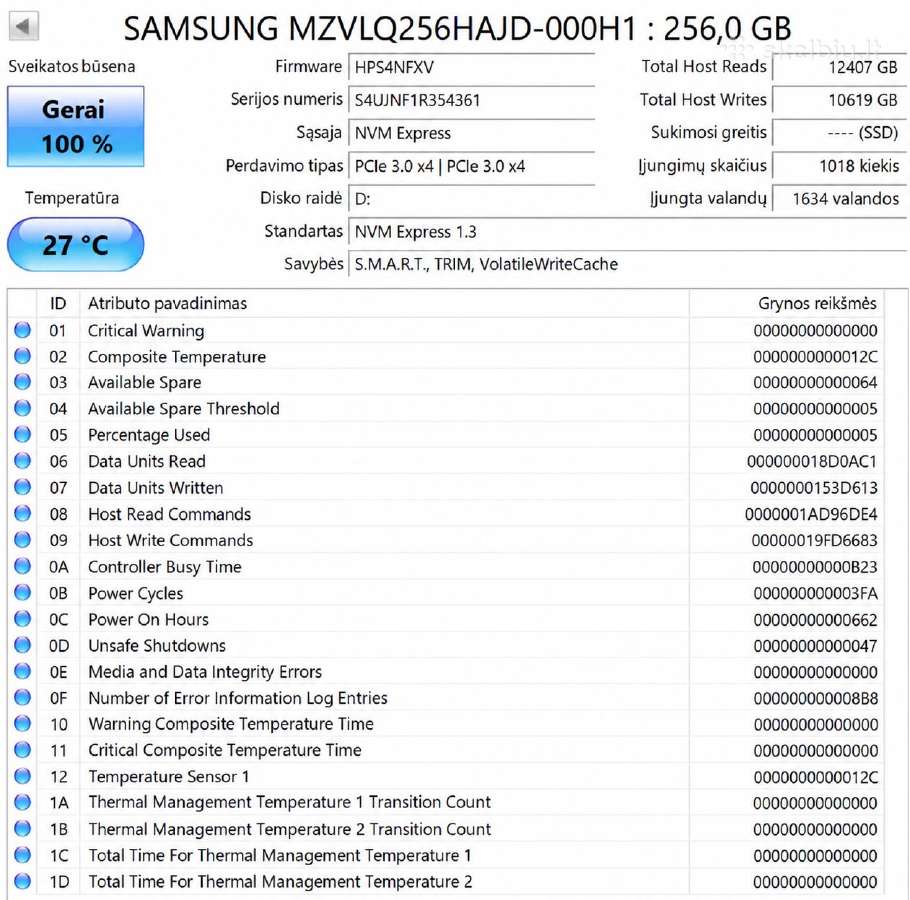Image resolution: width=910 pixels, height=900 pixels.
Task: Select status icon for Error Information Log Entries
Action: click(x=23, y=697)
